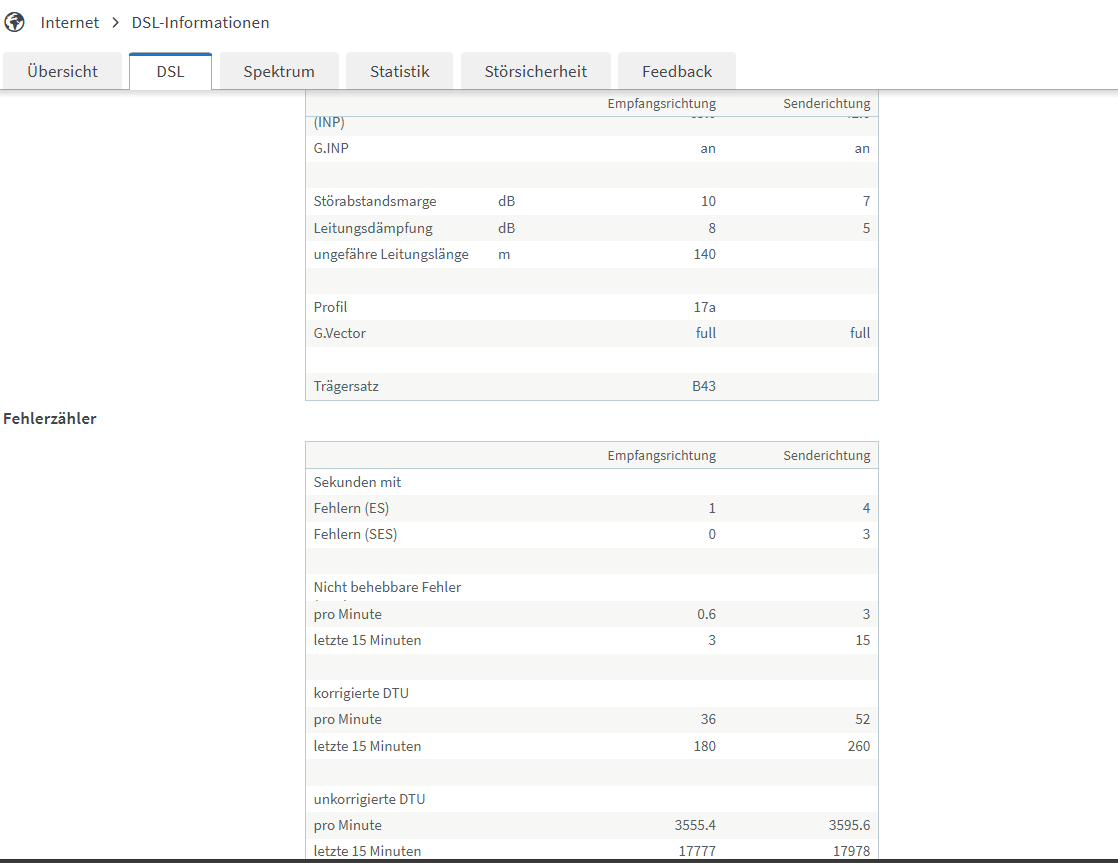The height and width of the screenshot is (863, 1118).
Task: Click korrigierte DTU send value 260
Action: [x=858, y=746]
